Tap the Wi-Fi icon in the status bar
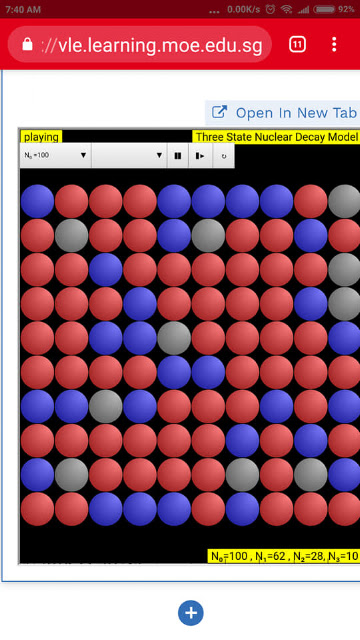 click(287, 9)
